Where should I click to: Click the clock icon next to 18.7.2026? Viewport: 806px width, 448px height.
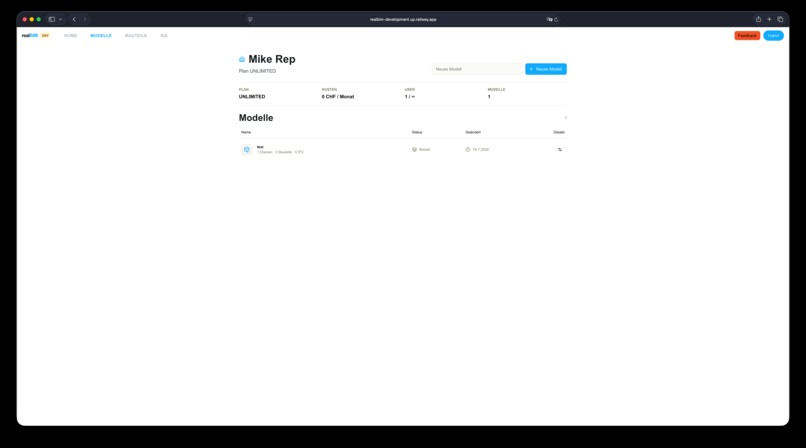[468, 150]
